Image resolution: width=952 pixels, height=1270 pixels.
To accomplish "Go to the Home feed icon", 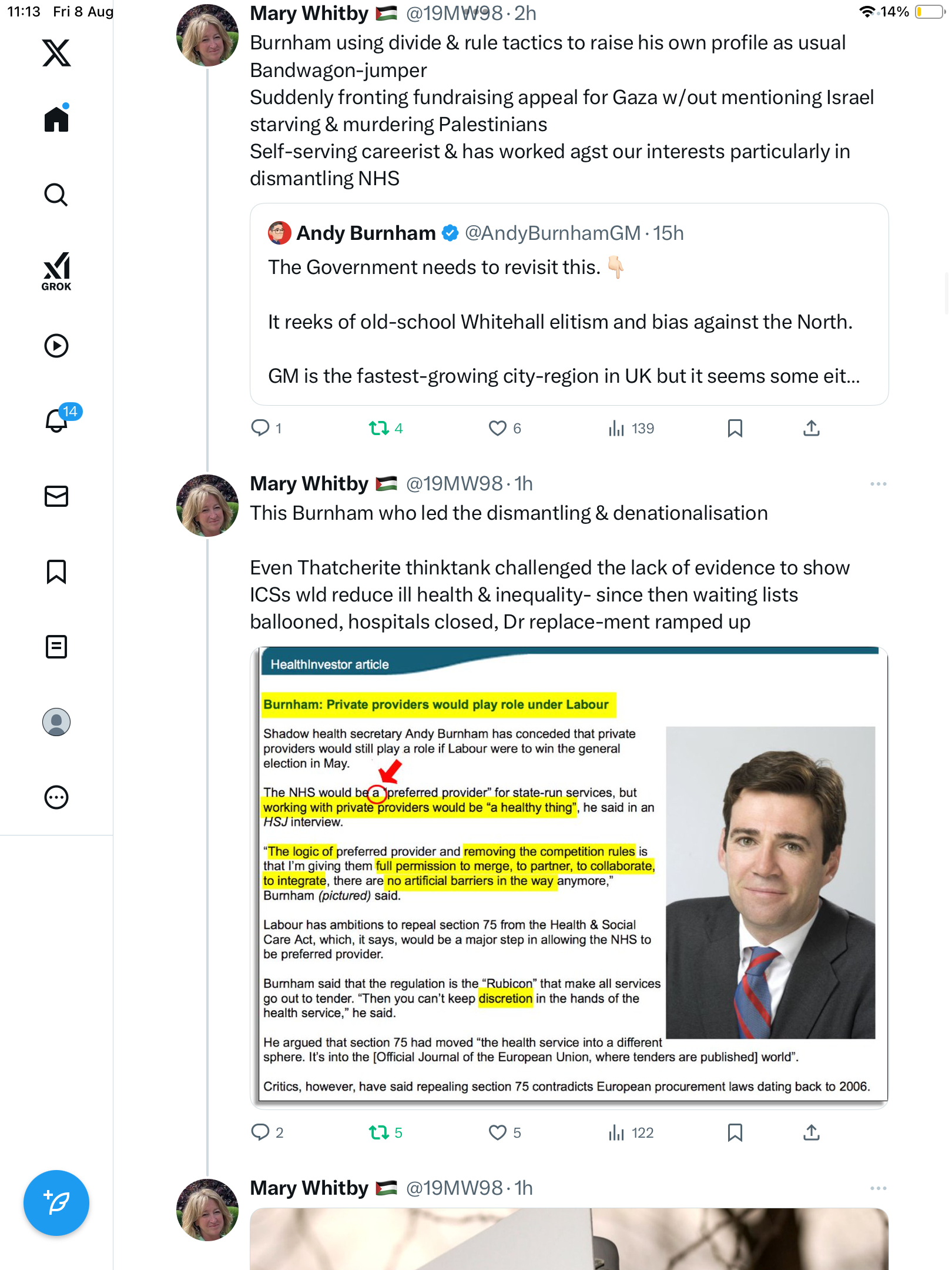I will point(56,118).
